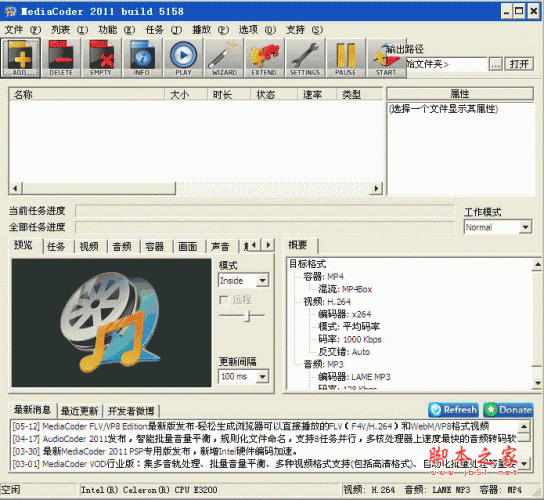Click the output folder path input field
This screenshot has width=544, height=500.
(x=447, y=64)
